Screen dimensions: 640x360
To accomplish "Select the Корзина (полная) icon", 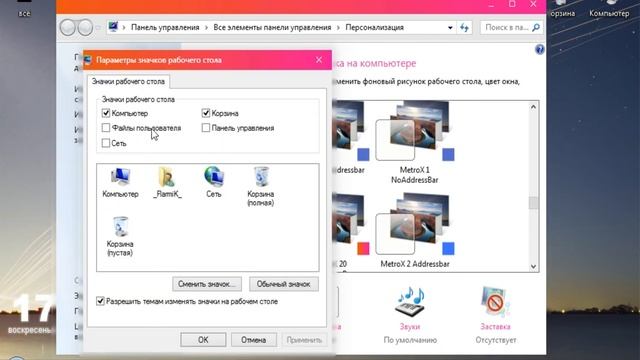I will pyautogui.click(x=260, y=186).
